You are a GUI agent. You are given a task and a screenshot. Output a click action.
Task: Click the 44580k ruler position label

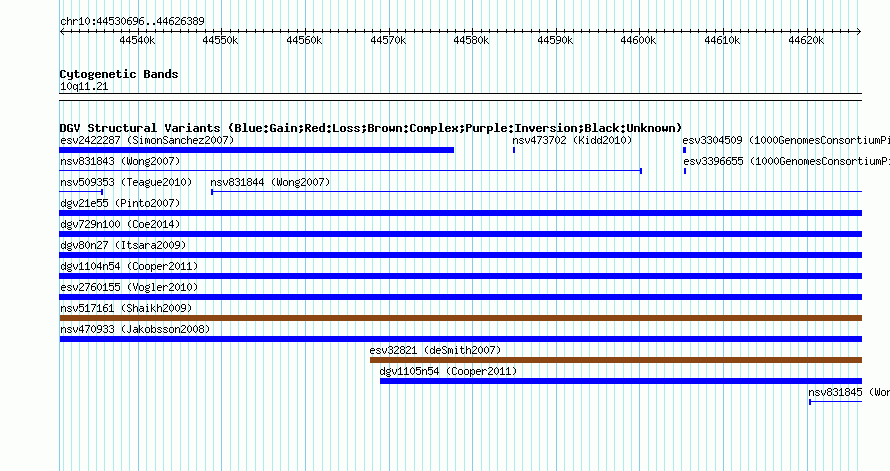[471, 40]
